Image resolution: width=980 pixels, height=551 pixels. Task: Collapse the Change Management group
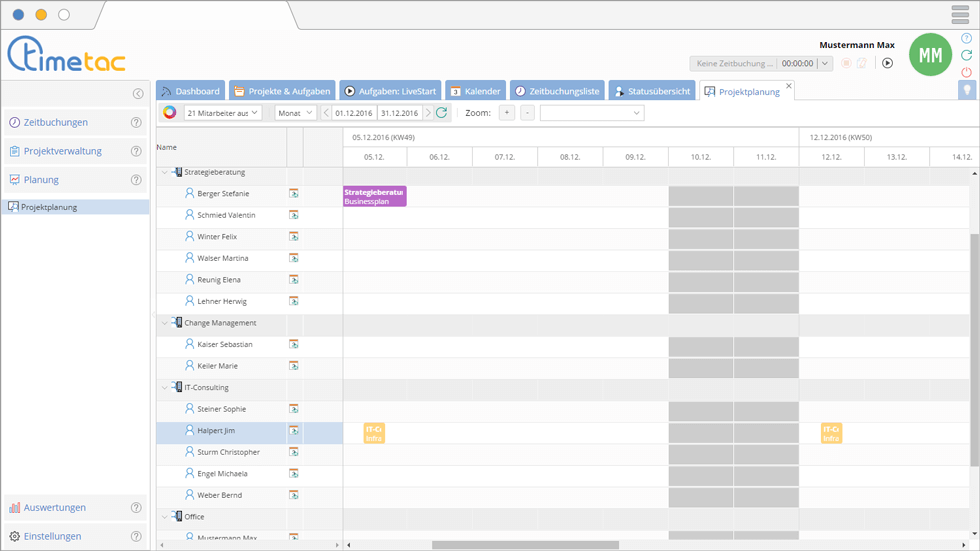point(165,323)
